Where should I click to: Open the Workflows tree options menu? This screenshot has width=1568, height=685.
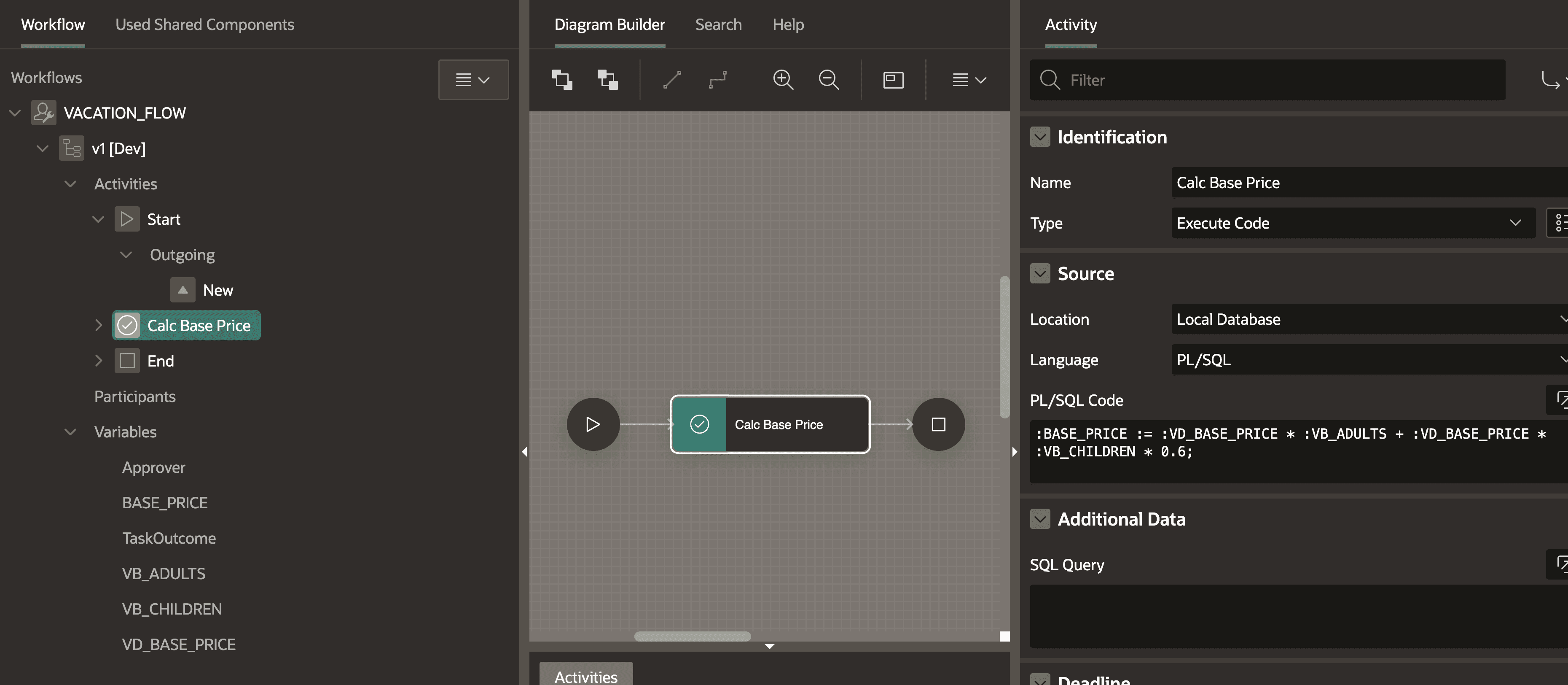tap(473, 80)
